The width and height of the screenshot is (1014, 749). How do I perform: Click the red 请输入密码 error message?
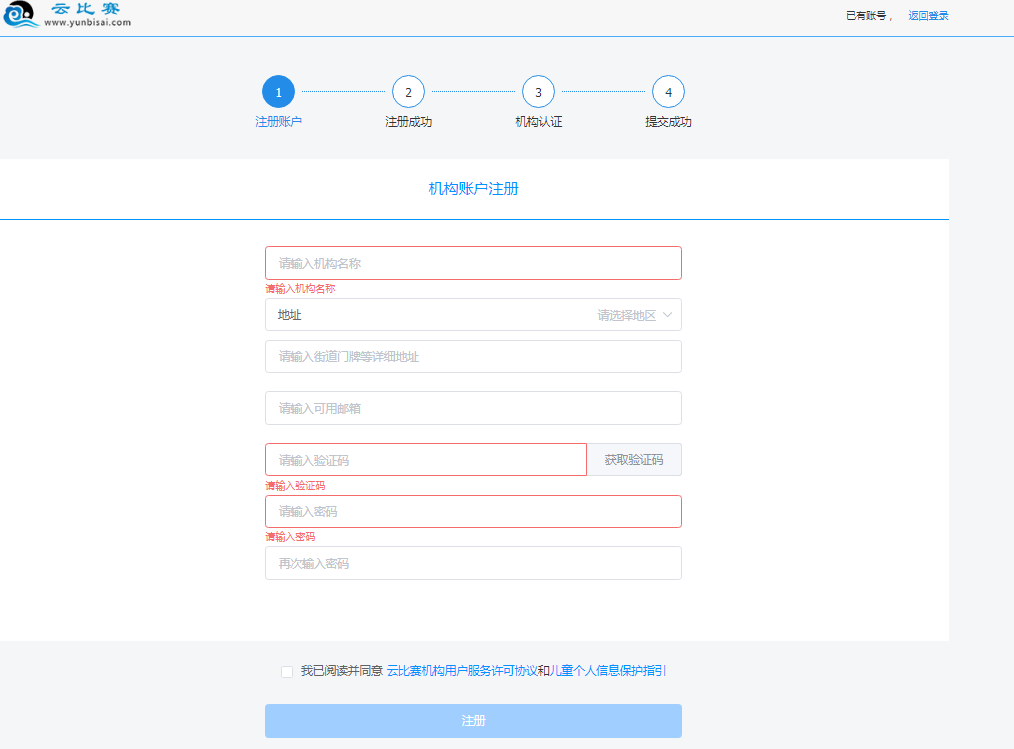(x=290, y=536)
